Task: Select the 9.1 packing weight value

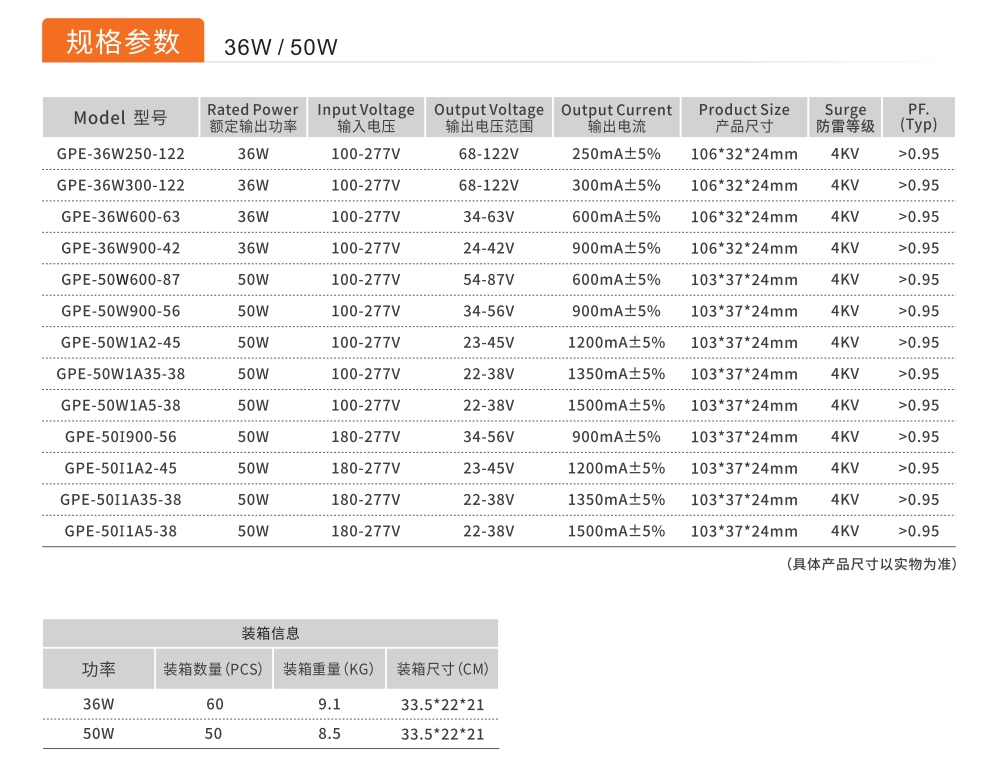Action: click(x=329, y=704)
